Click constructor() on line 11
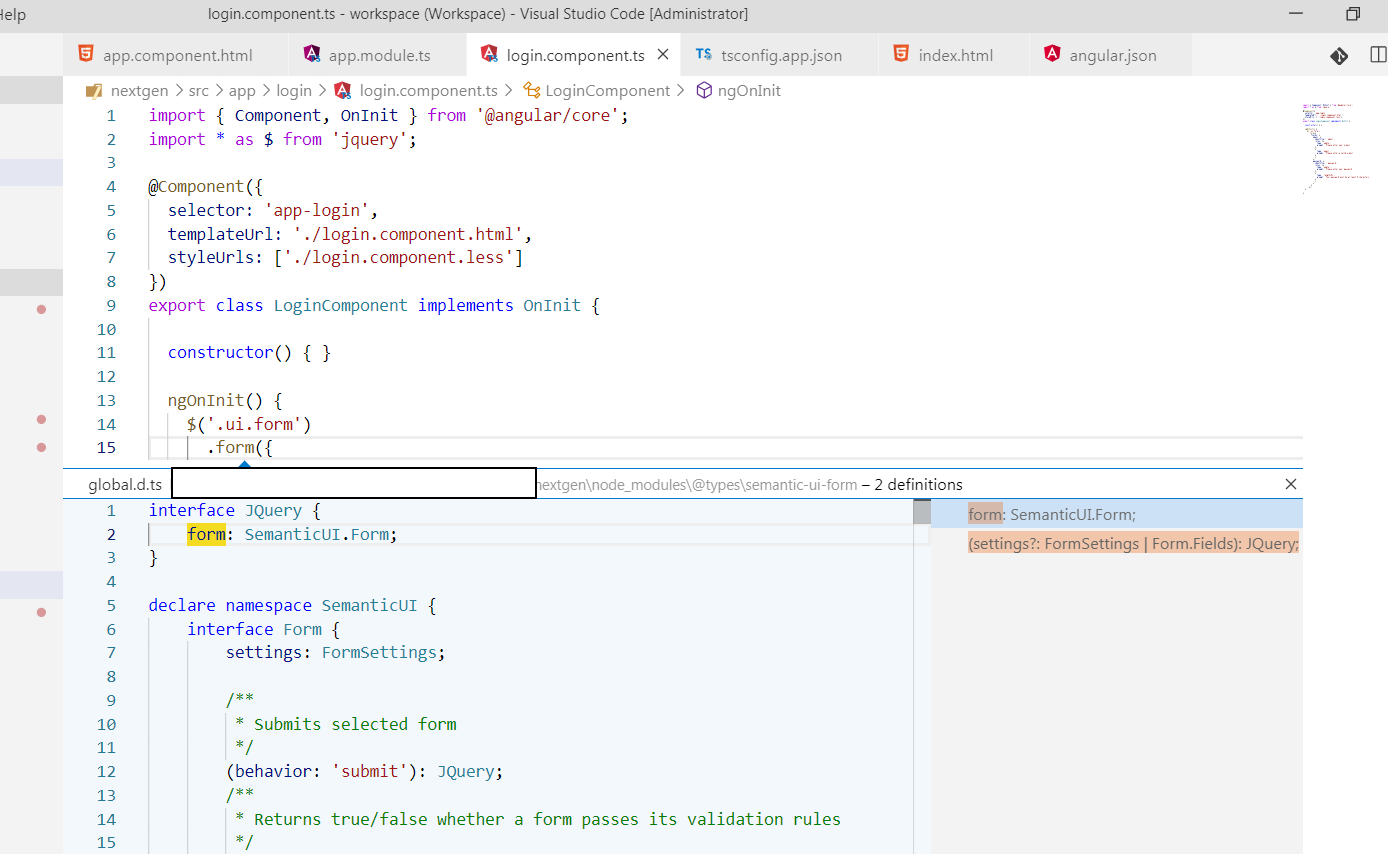This screenshot has height=854, width=1388. pos(230,352)
